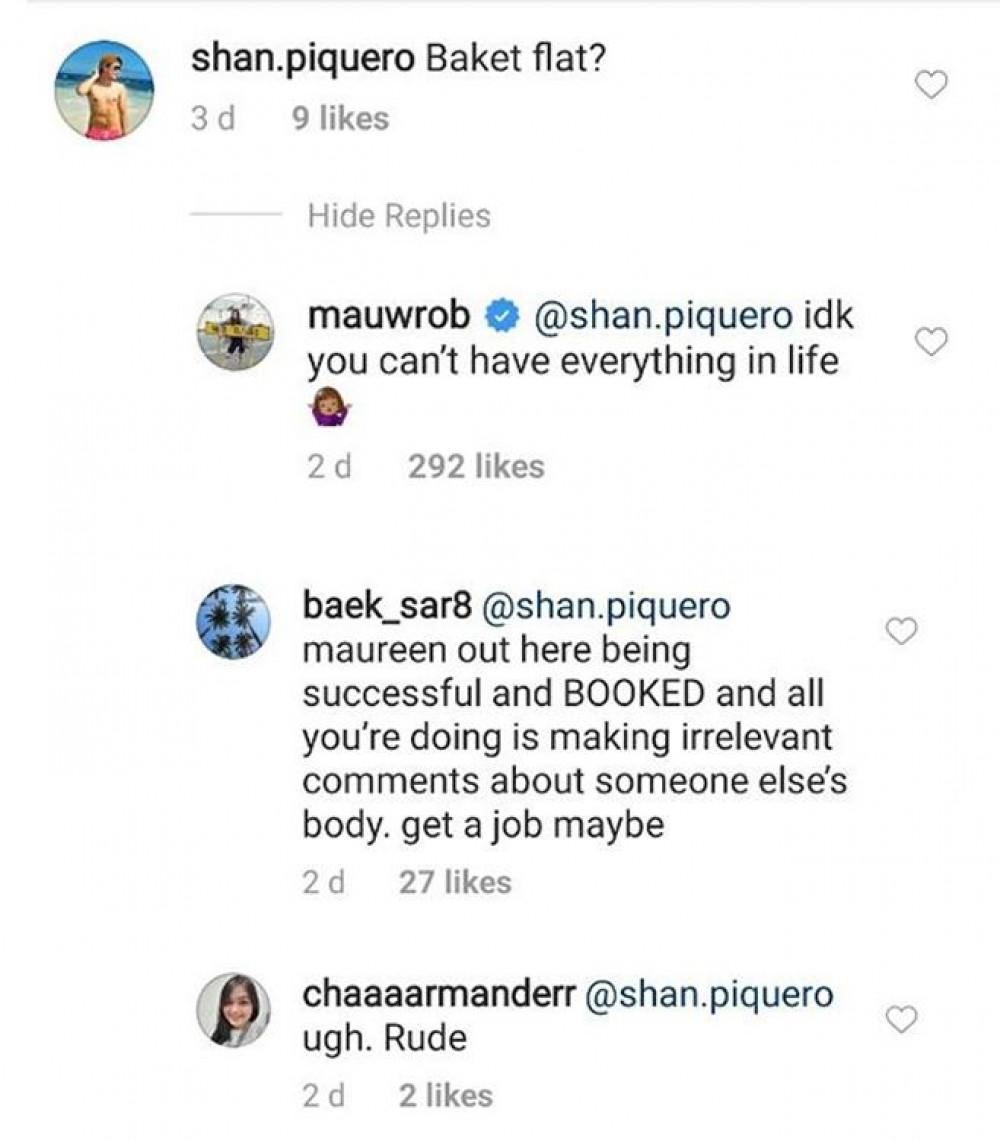Collapse thread with Hide Replies
Viewport: 1000px width, 1141px height.
399,216
